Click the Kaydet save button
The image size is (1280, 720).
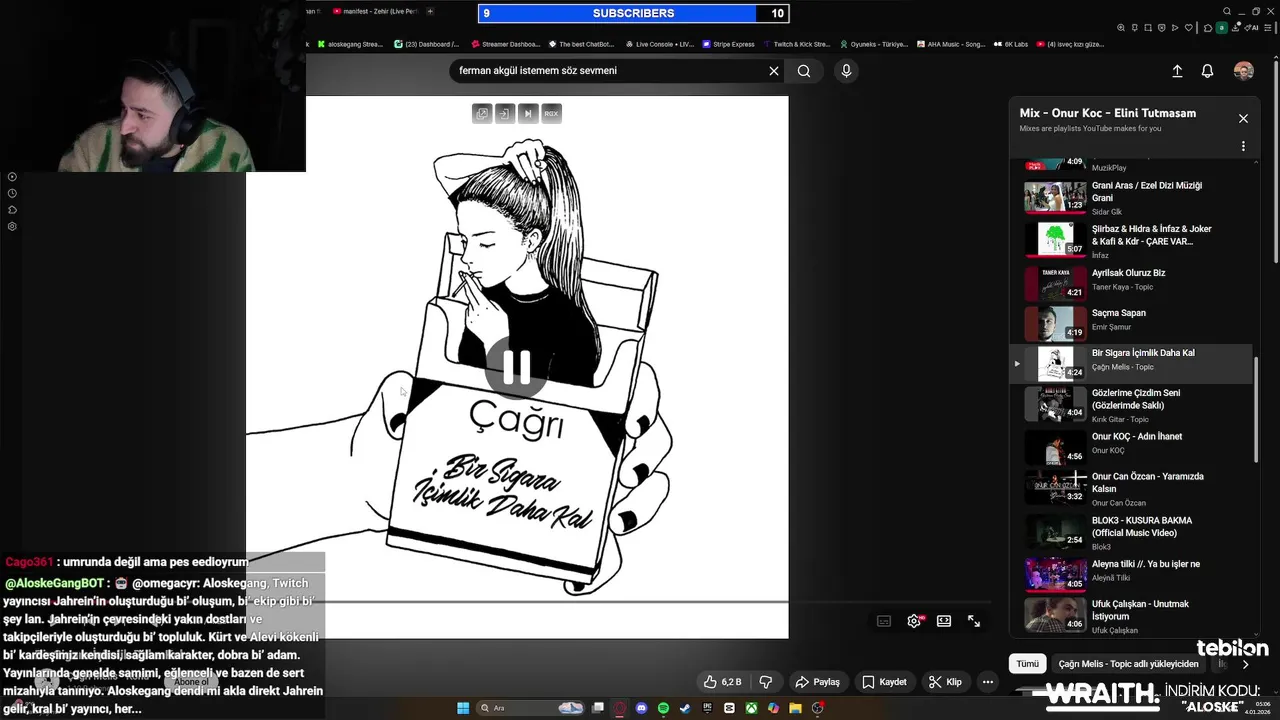click(x=885, y=682)
